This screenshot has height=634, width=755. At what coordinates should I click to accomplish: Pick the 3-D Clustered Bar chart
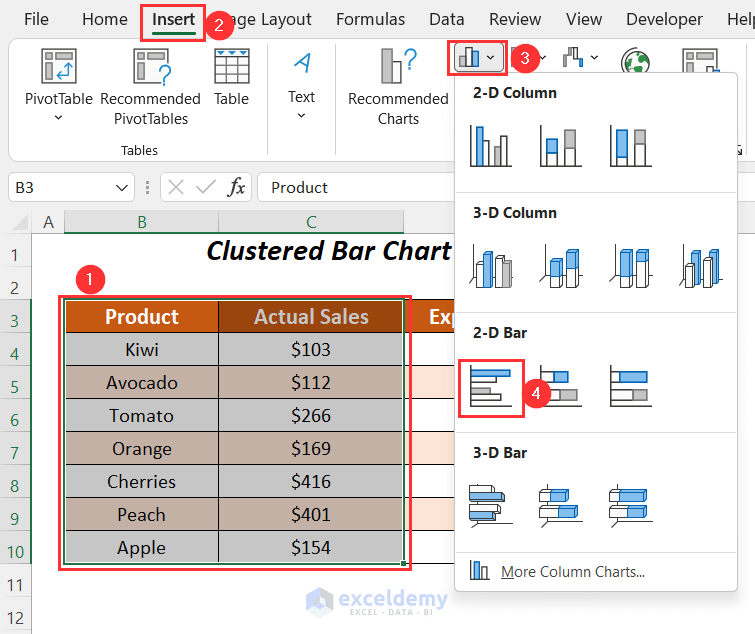pyautogui.click(x=491, y=505)
